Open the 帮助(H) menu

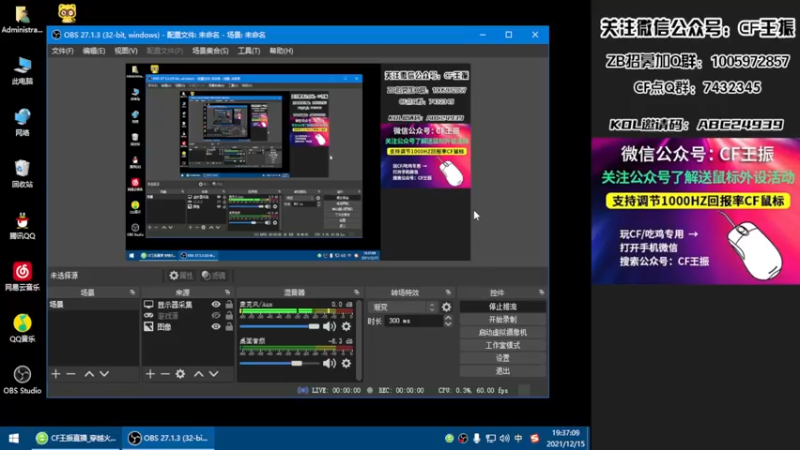pyautogui.click(x=281, y=51)
